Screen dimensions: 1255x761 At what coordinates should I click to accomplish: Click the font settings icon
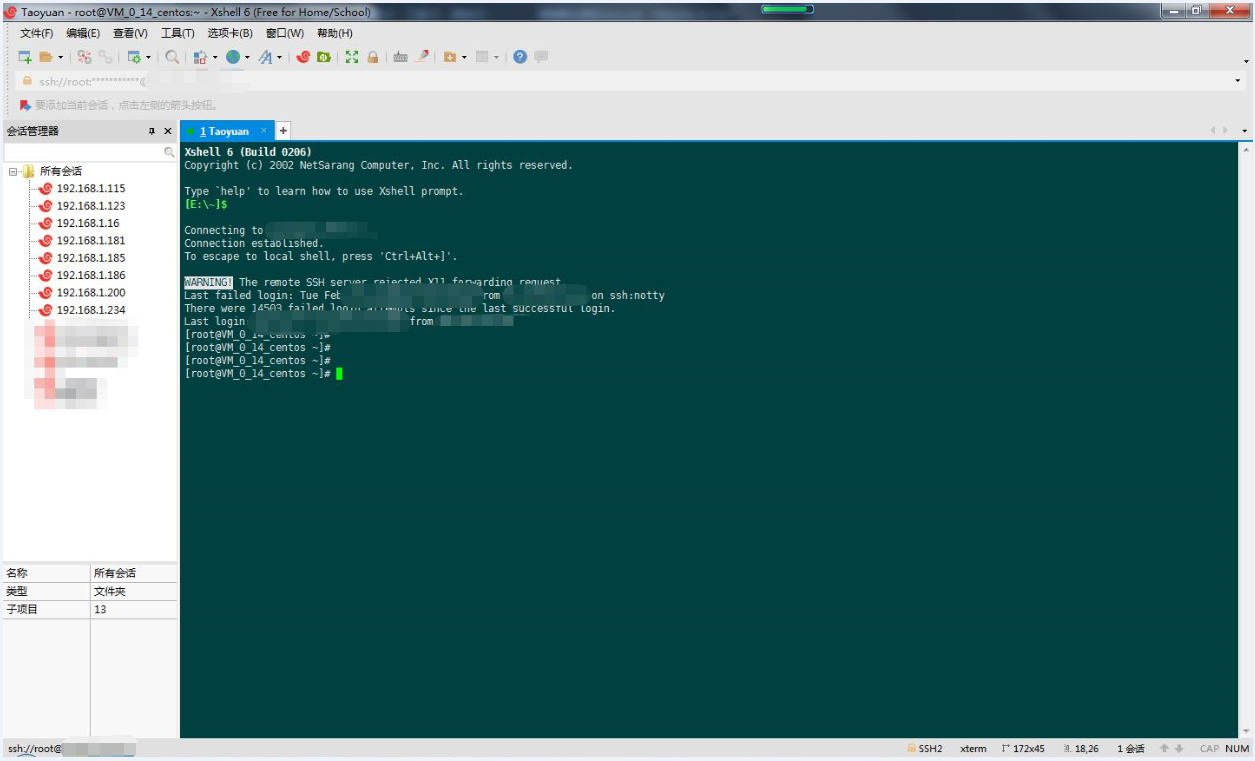(x=265, y=57)
